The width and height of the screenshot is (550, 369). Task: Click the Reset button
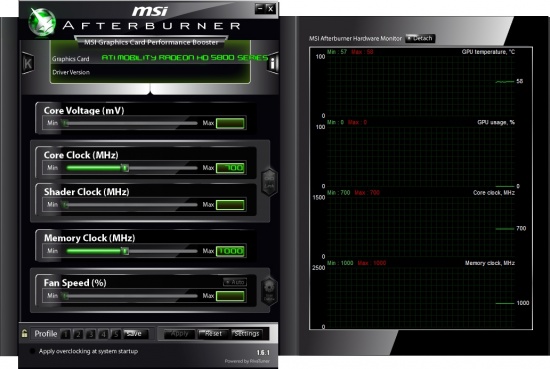click(213, 334)
